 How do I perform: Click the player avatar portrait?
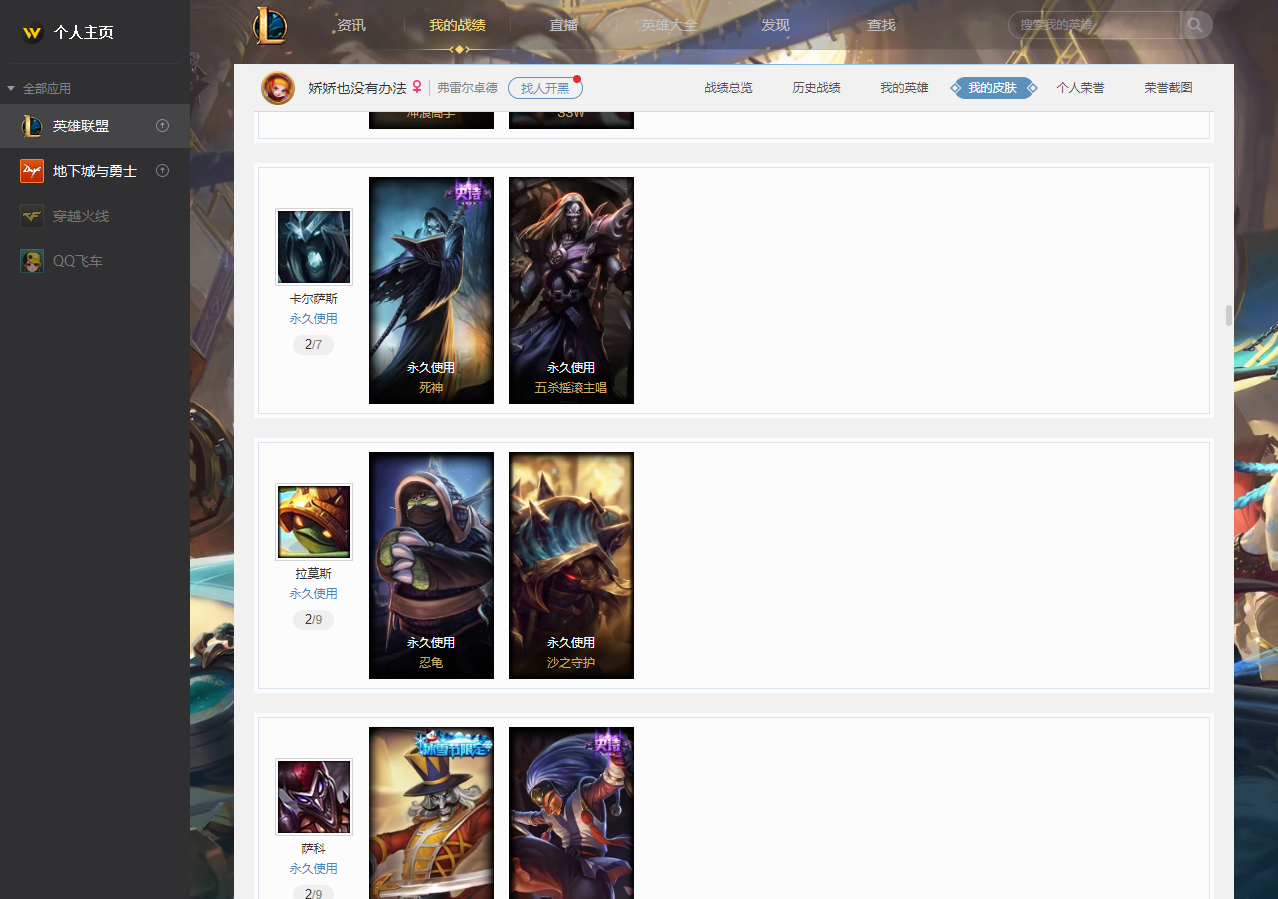[x=278, y=88]
